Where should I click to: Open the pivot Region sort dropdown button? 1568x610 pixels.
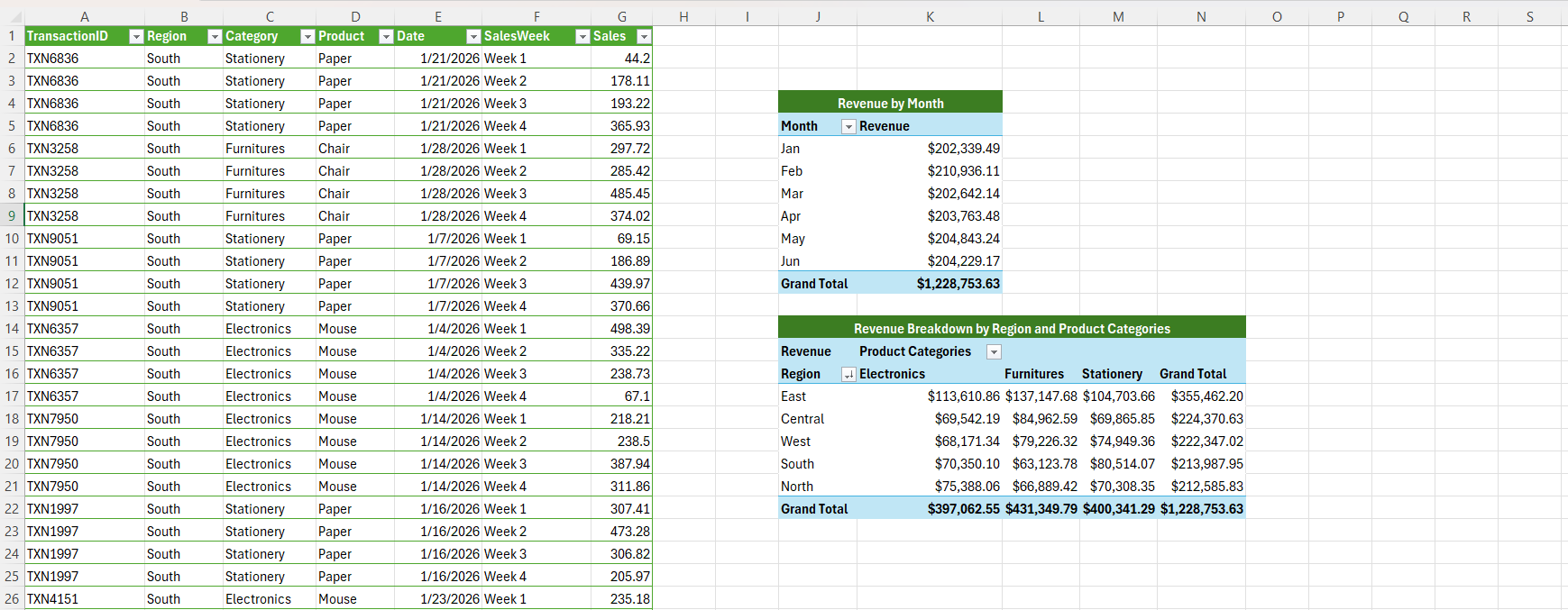(x=848, y=375)
